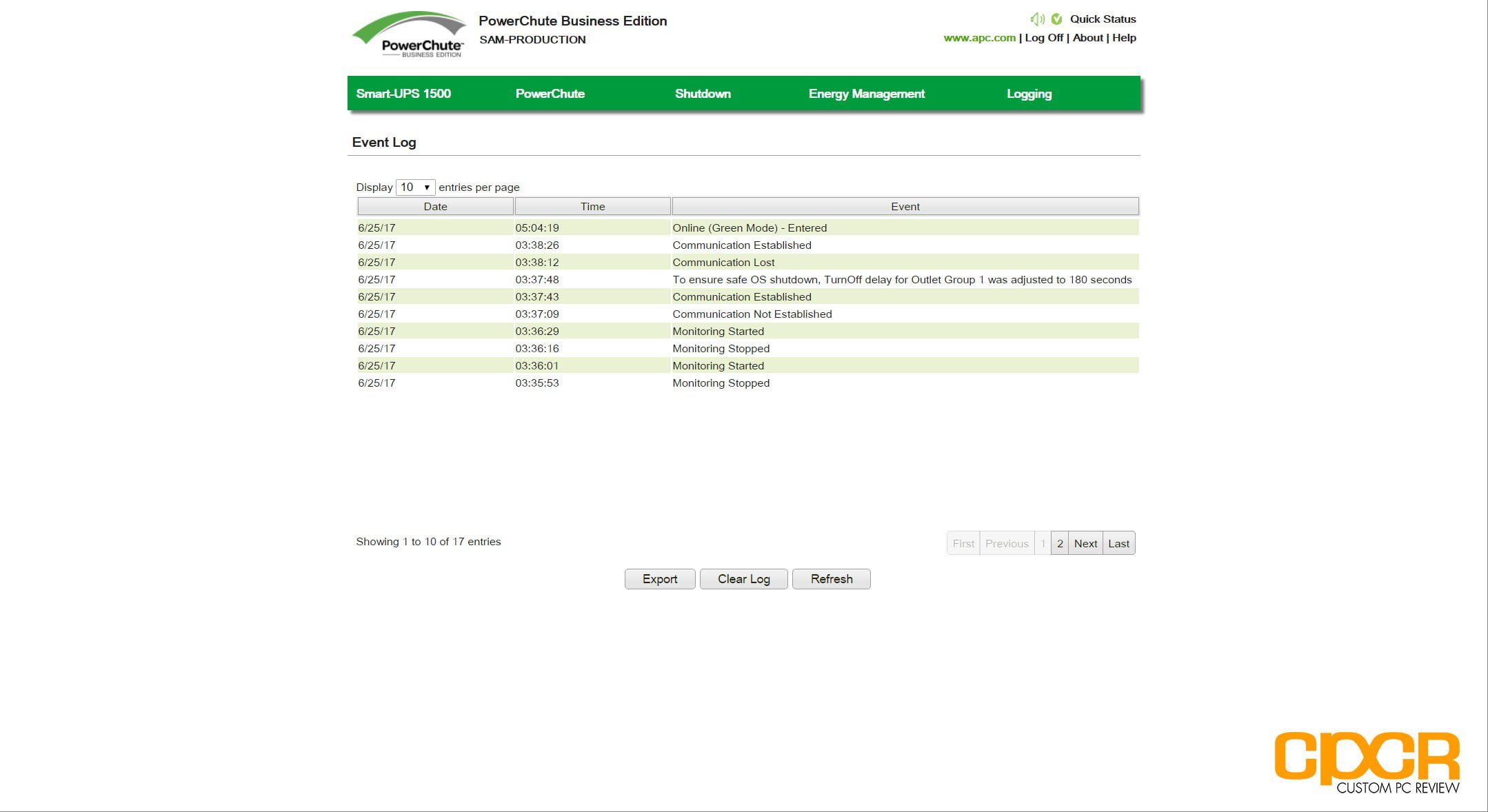Click the 'Monitoring Started' event at 03:36:29

coord(718,332)
